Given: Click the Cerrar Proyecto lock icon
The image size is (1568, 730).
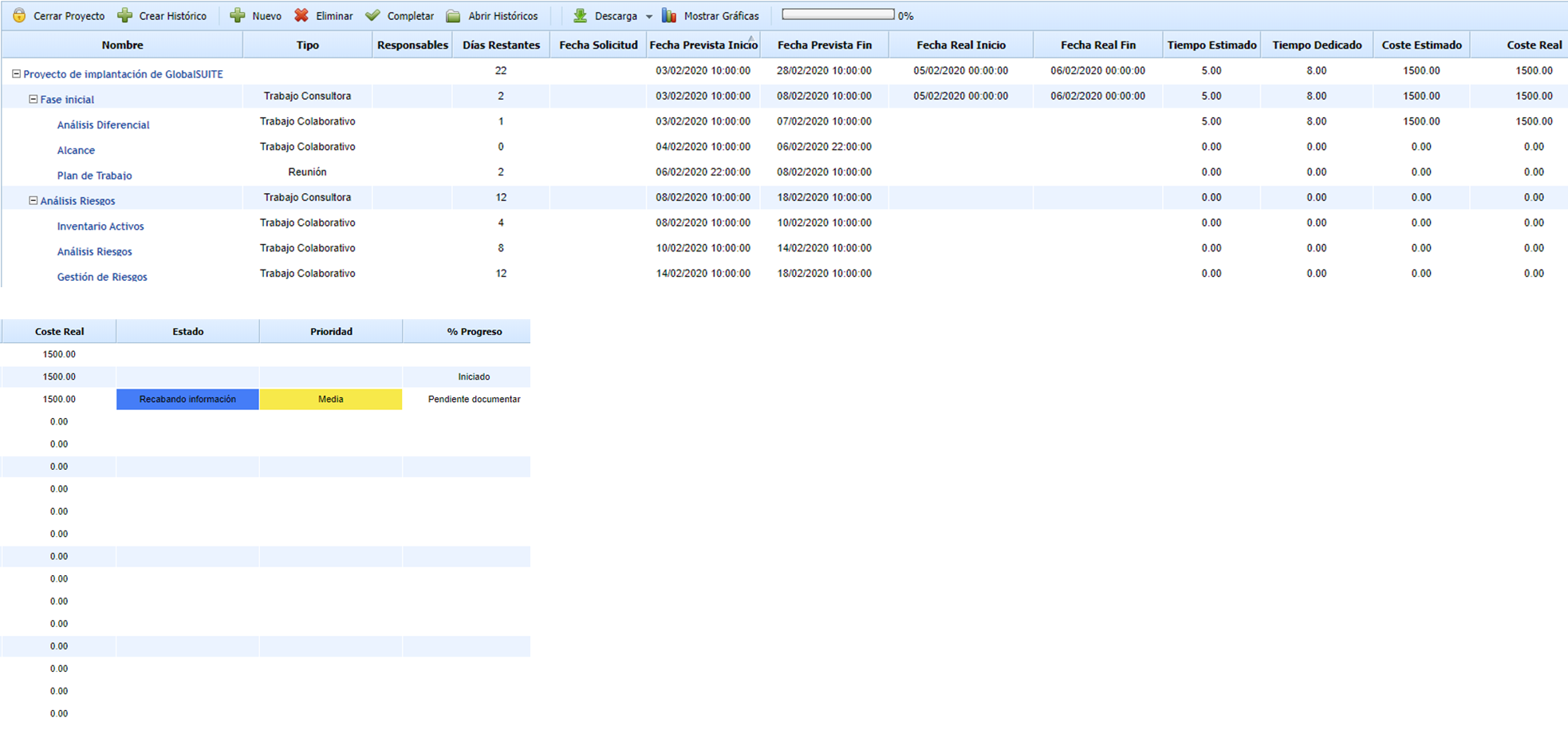Looking at the screenshot, I should 19,16.
